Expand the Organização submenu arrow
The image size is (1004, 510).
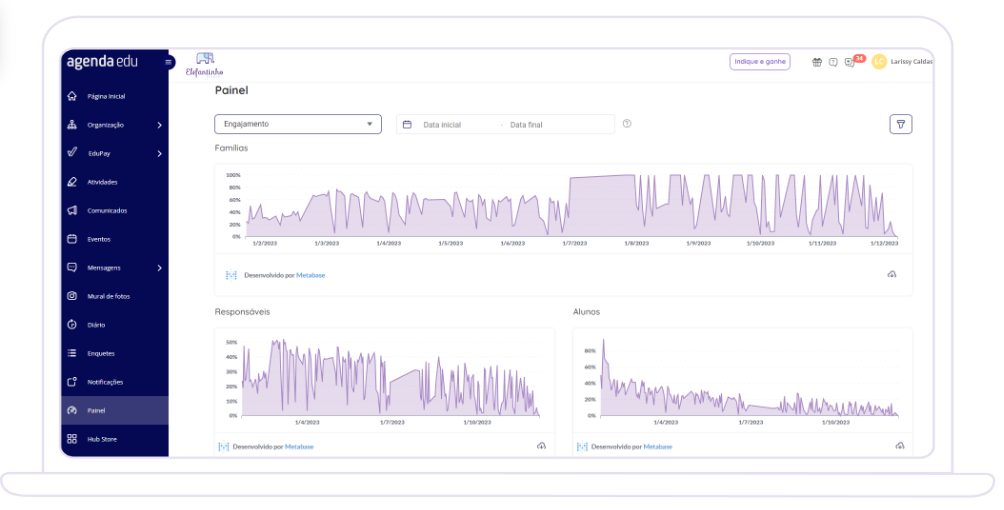pos(159,125)
